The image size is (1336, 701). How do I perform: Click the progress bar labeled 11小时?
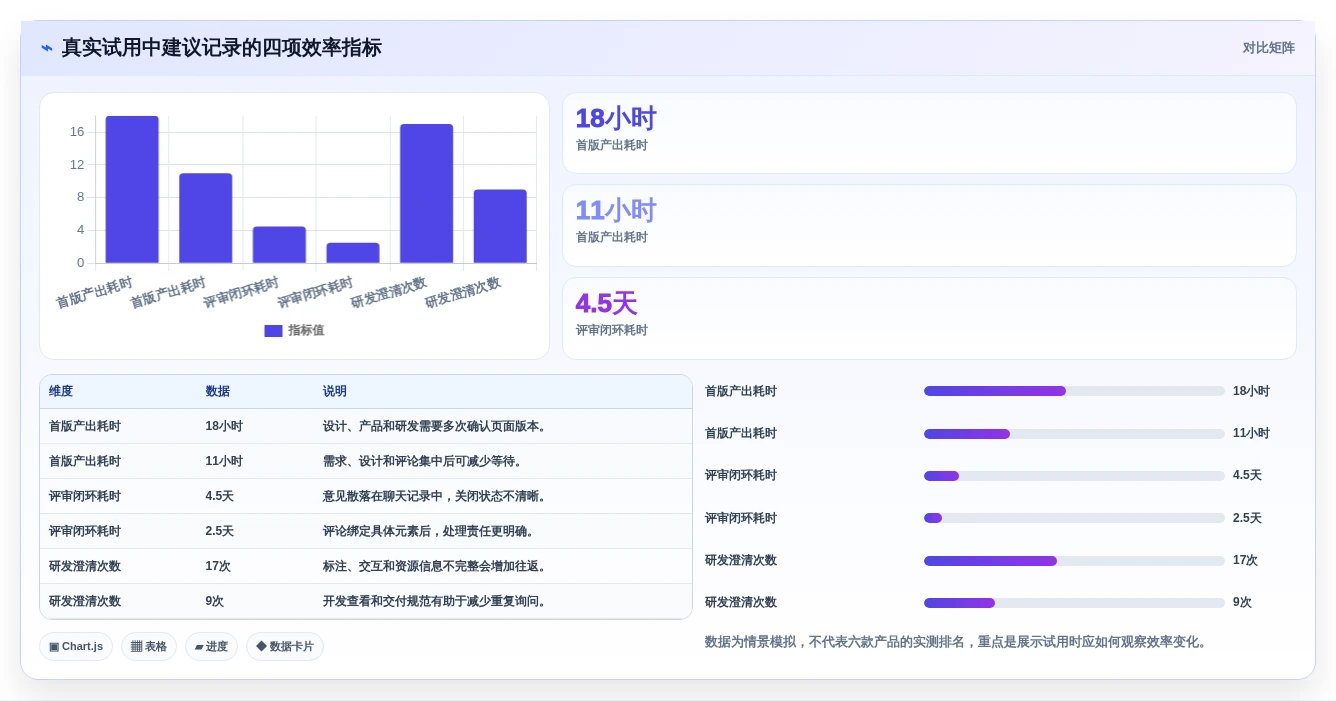click(x=1074, y=434)
